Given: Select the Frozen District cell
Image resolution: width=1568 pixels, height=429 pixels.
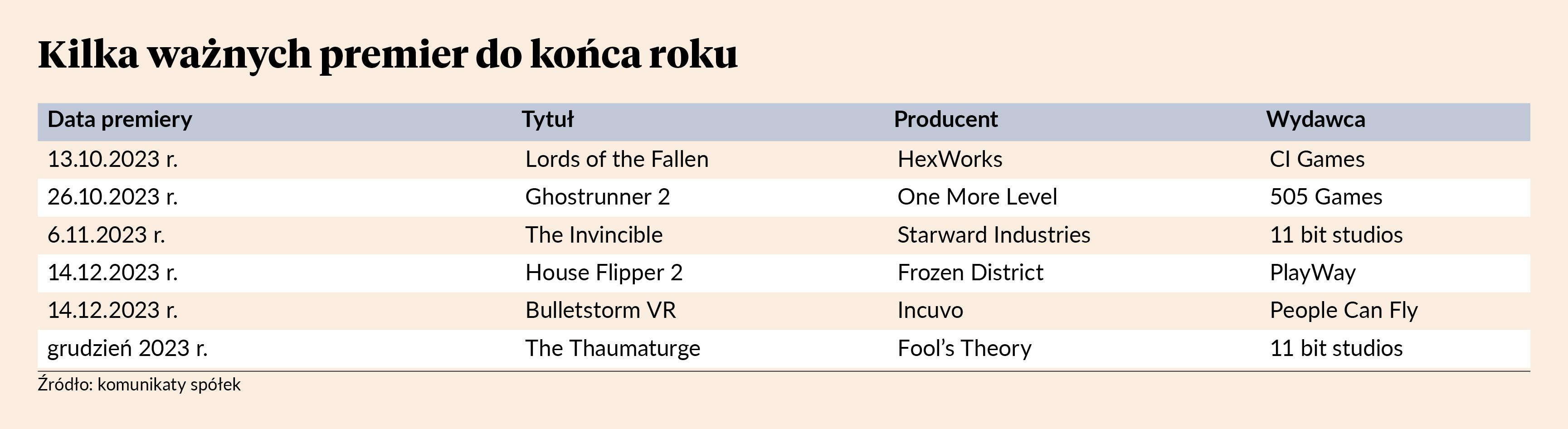Looking at the screenshot, I should [x=970, y=273].
